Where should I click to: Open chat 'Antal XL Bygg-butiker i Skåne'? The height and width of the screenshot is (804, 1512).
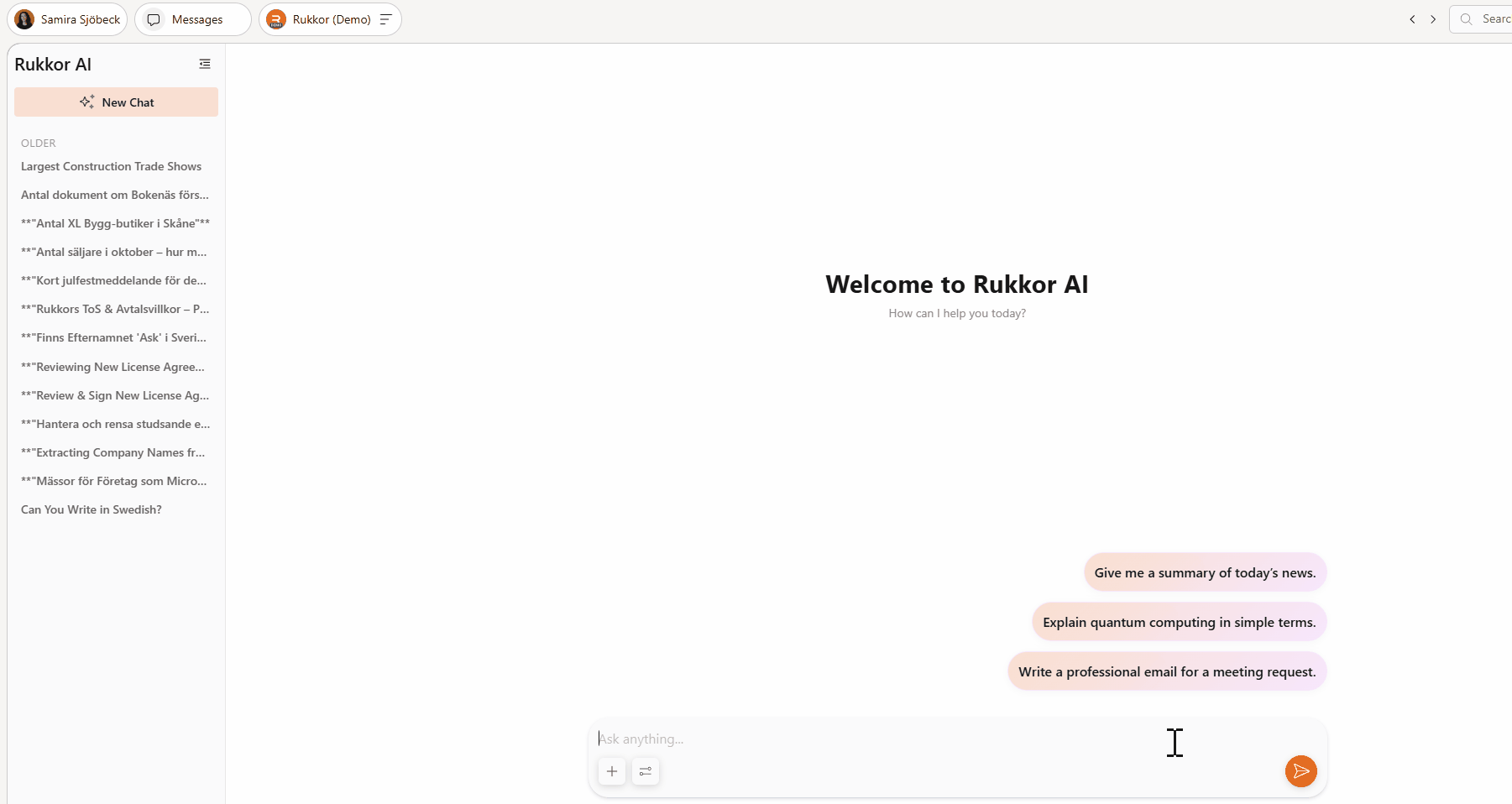[116, 223]
